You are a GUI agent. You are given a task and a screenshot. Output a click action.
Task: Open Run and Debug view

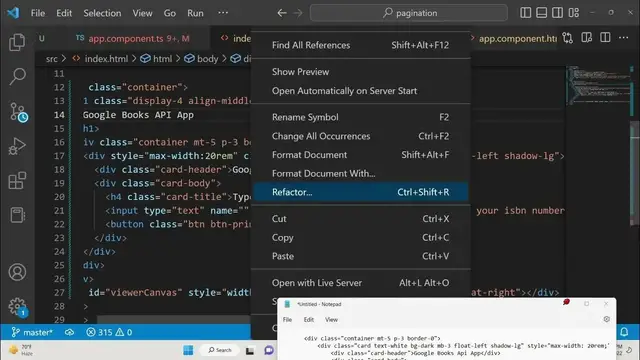tap(17, 146)
